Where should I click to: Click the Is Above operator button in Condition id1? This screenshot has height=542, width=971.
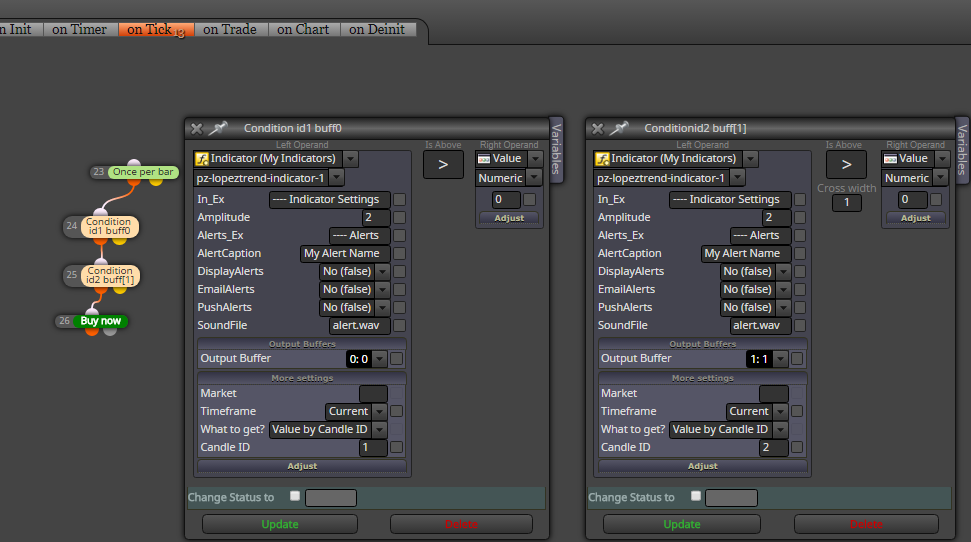pyautogui.click(x=443, y=165)
